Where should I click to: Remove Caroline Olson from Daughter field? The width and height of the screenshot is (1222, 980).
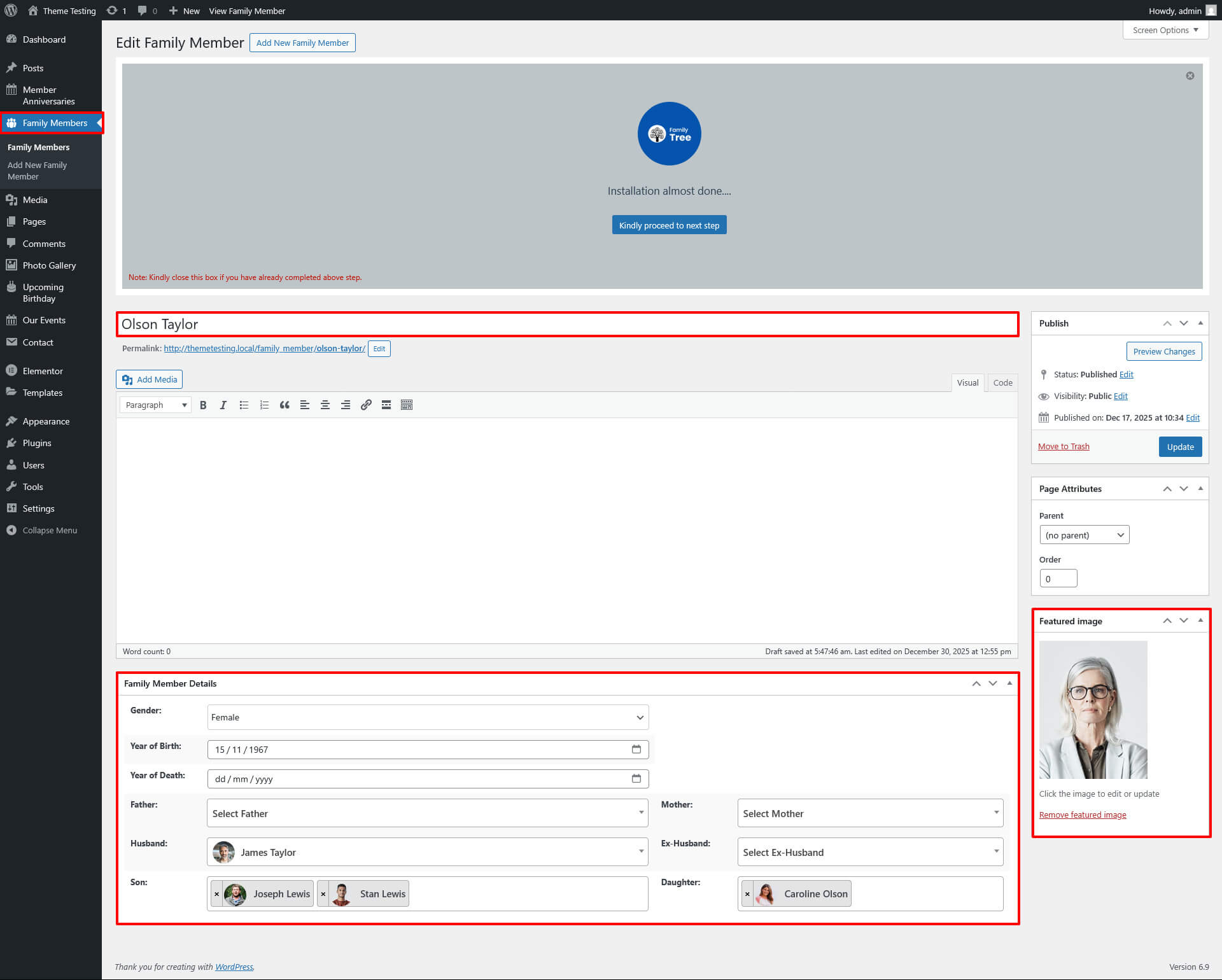pyautogui.click(x=747, y=894)
